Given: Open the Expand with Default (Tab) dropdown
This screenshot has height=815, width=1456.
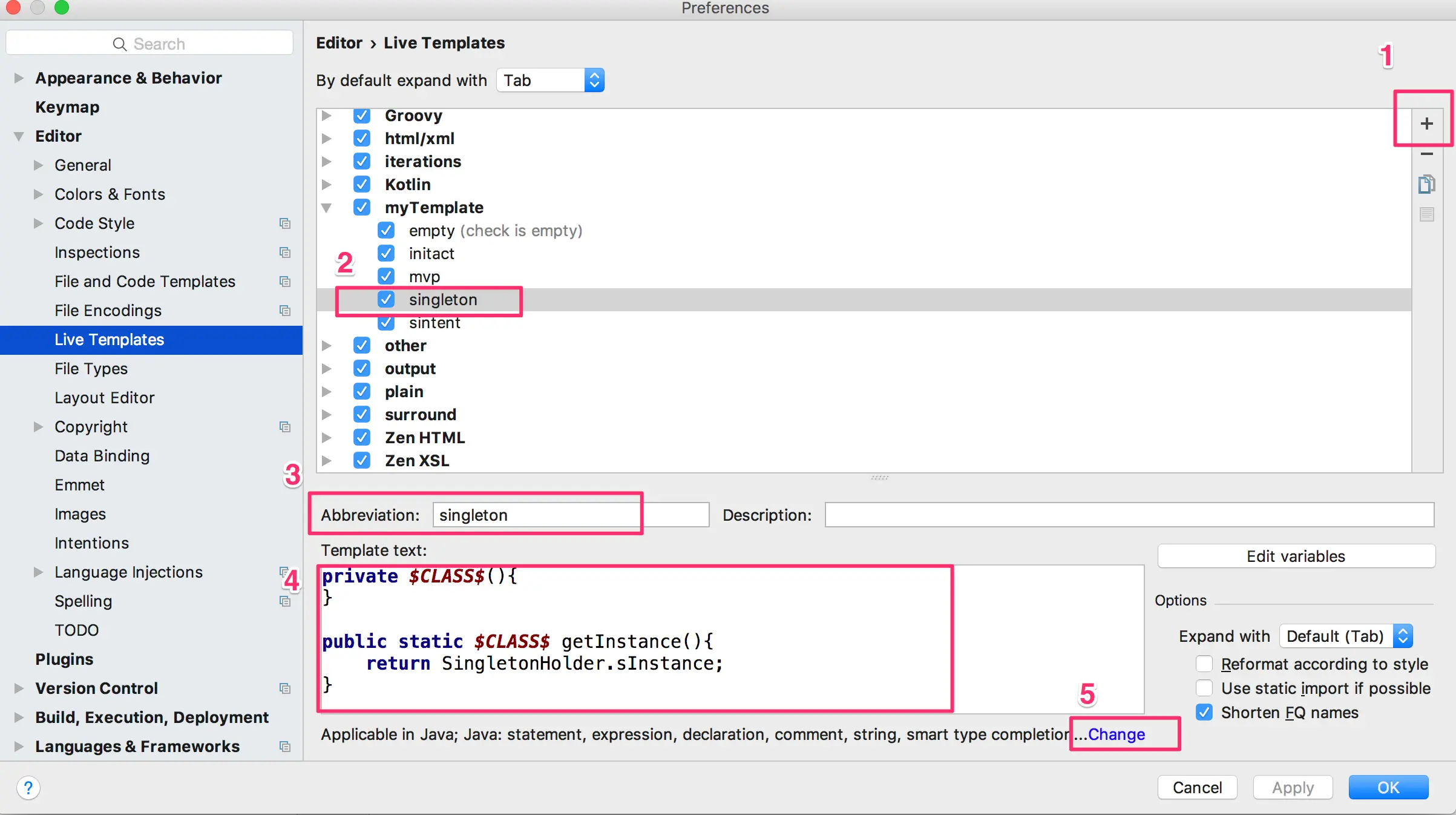Looking at the screenshot, I should (x=1346, y=636).
